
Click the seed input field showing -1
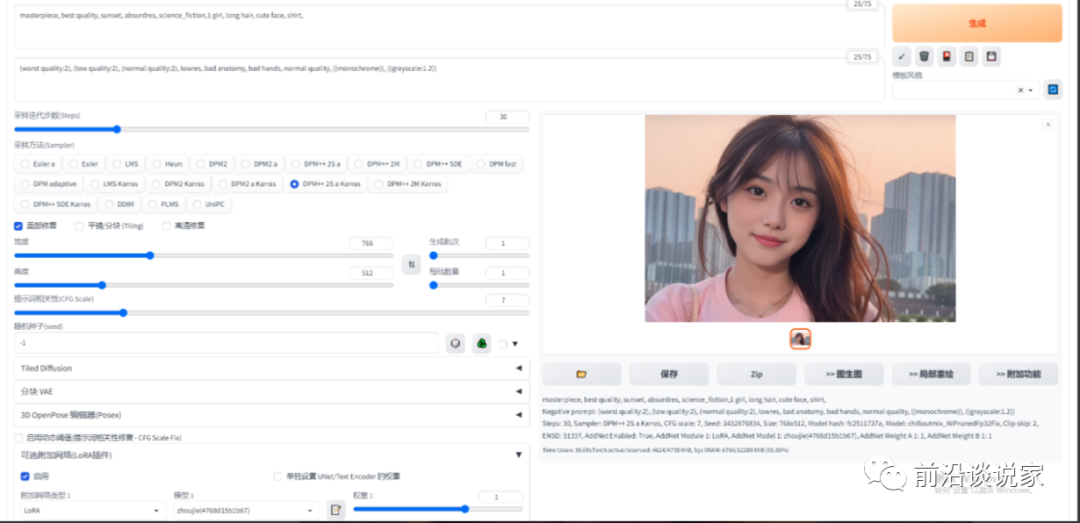pyautogui.click(x=226, y=343)
